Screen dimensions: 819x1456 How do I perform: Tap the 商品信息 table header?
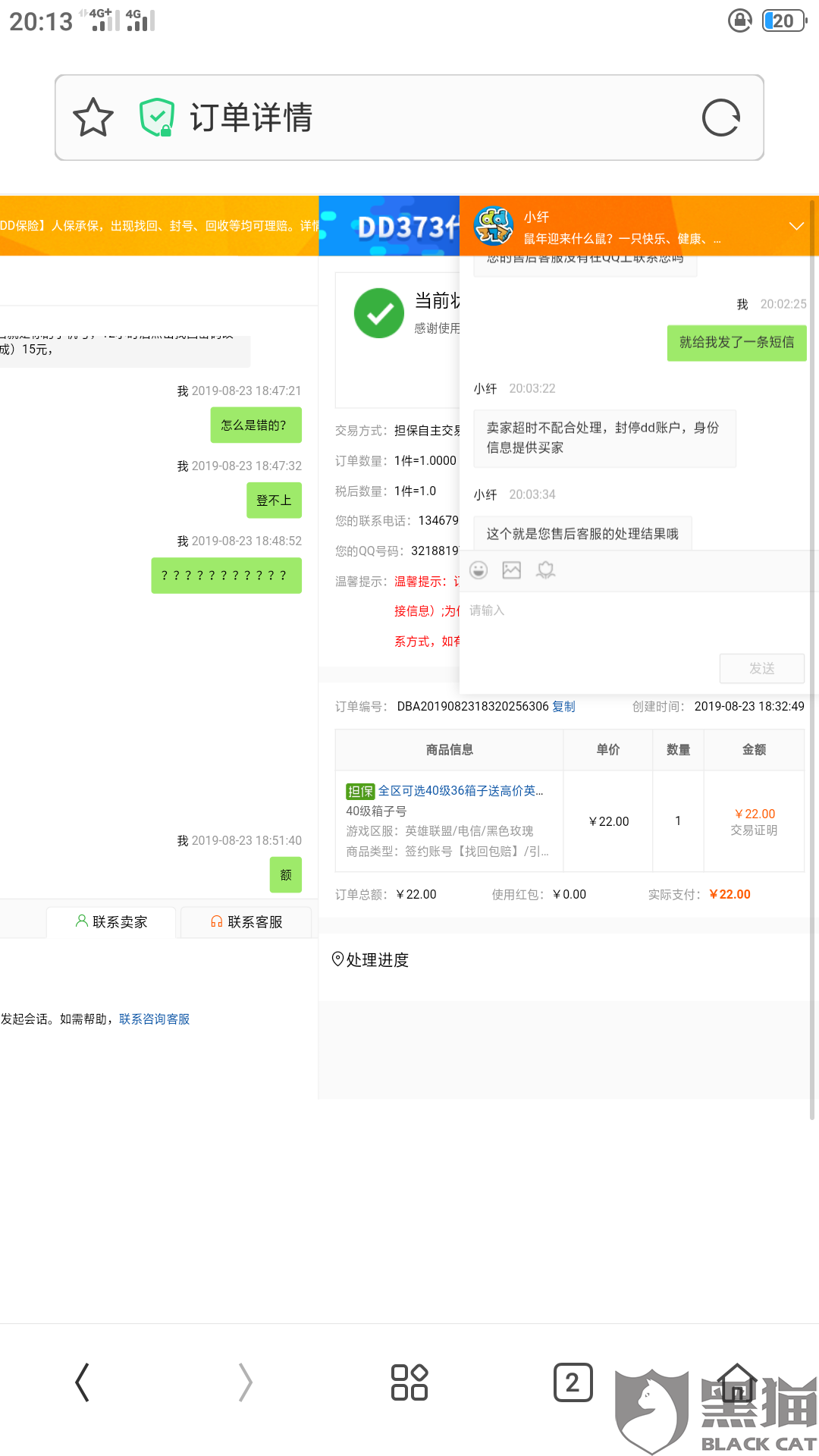pos(449,749)
